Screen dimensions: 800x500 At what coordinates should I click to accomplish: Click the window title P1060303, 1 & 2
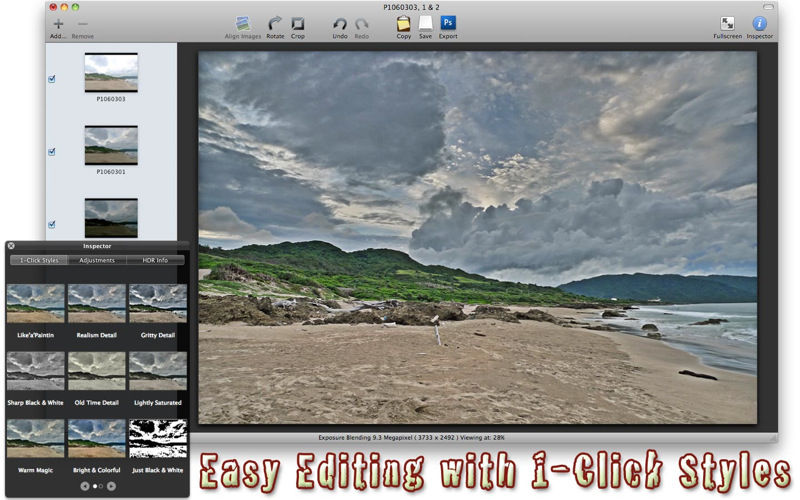pos(411,7)
